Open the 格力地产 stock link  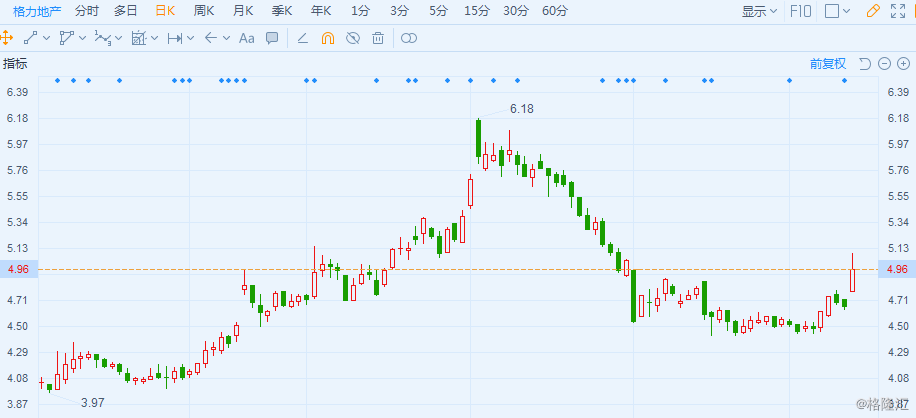pos(37,11)
